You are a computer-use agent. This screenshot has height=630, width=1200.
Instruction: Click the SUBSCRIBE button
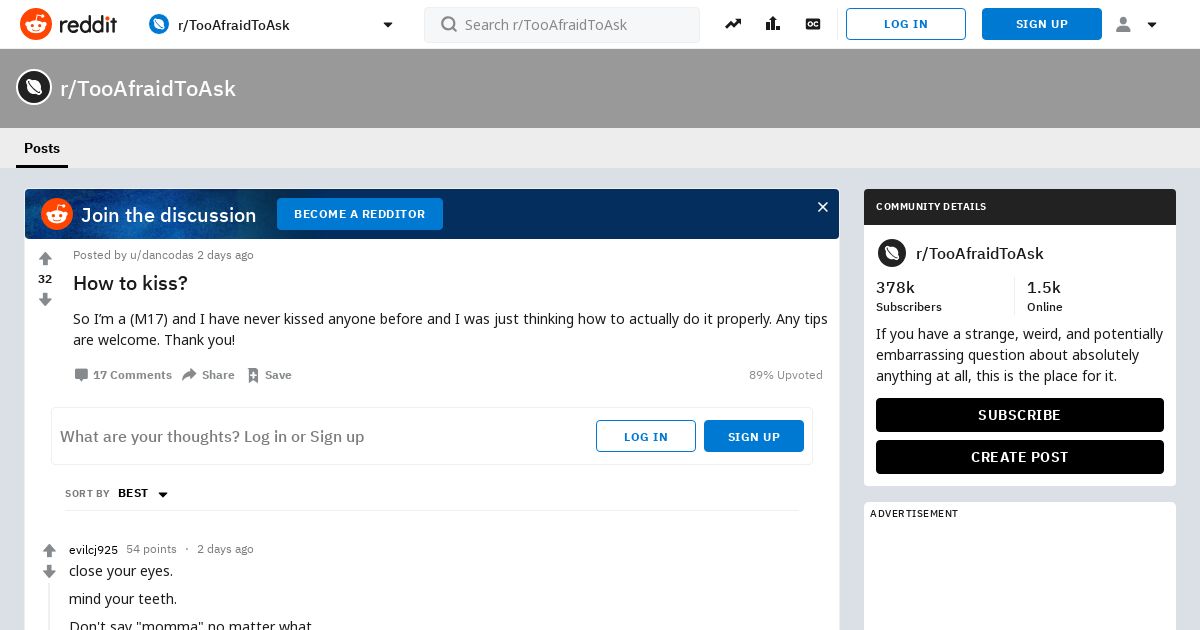[x=1020, y=415]
